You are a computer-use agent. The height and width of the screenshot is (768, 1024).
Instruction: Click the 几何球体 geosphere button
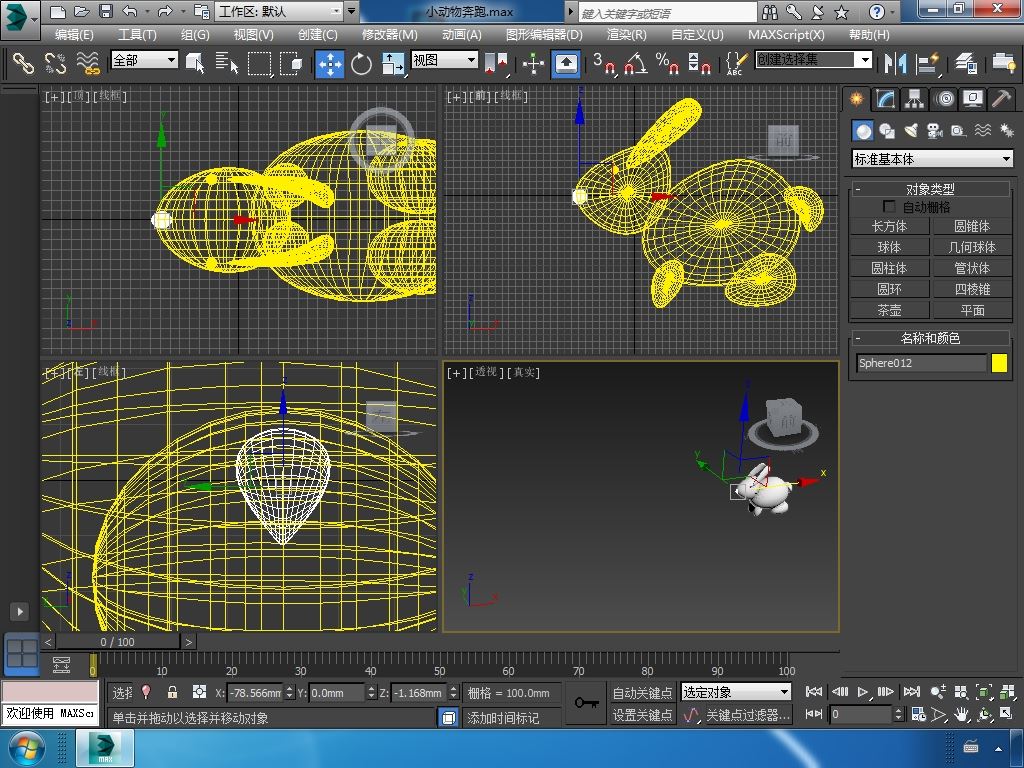point(972,247)
